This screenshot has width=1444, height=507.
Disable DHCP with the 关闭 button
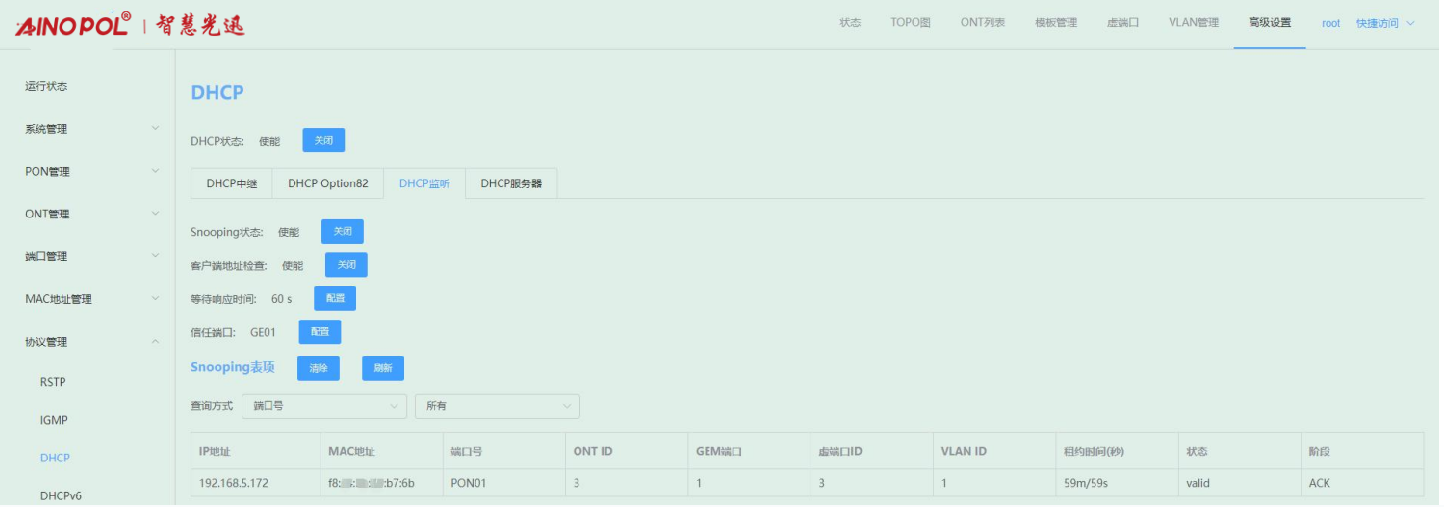pyautogui.click(x=323, y=141)
